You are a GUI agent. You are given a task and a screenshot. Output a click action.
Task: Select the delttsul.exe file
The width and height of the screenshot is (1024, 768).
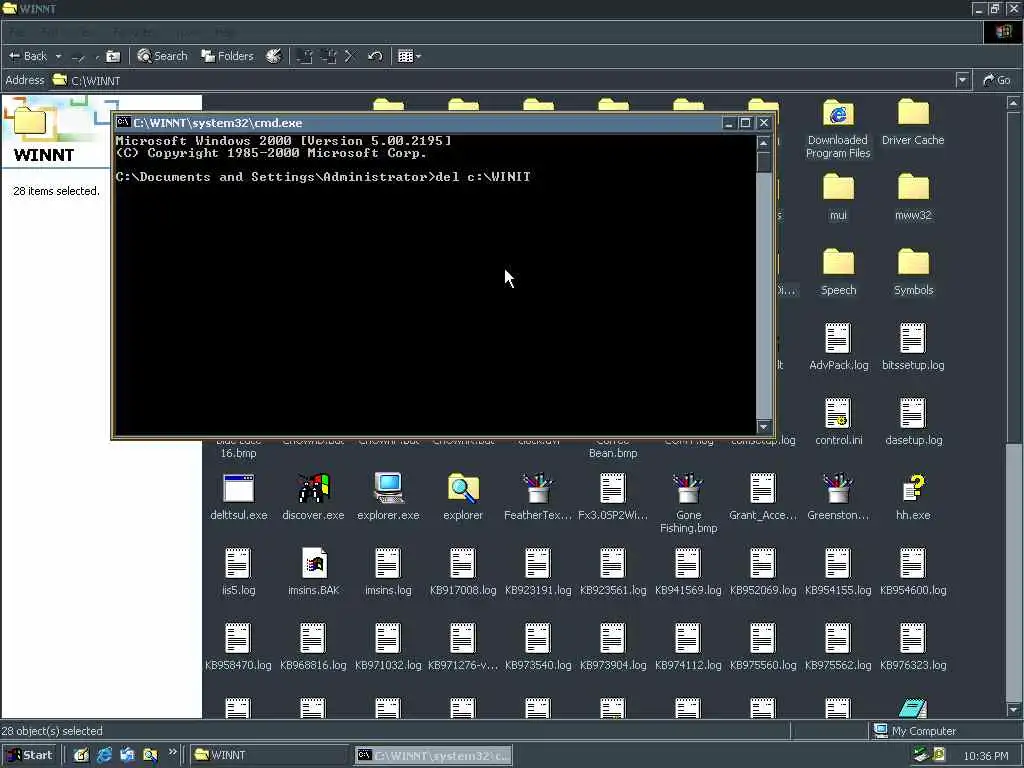[x=238, y=497]
